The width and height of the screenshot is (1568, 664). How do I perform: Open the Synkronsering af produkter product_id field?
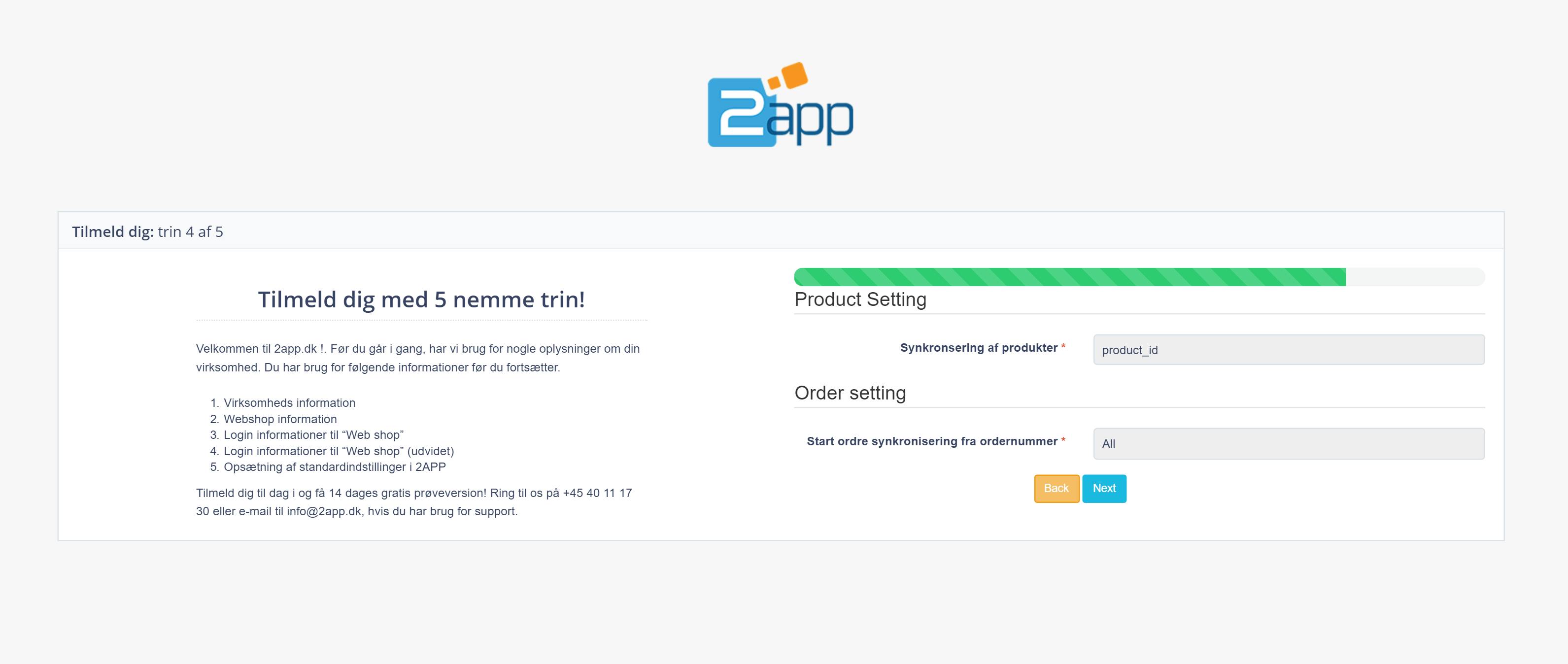(x=1289, y=350)
